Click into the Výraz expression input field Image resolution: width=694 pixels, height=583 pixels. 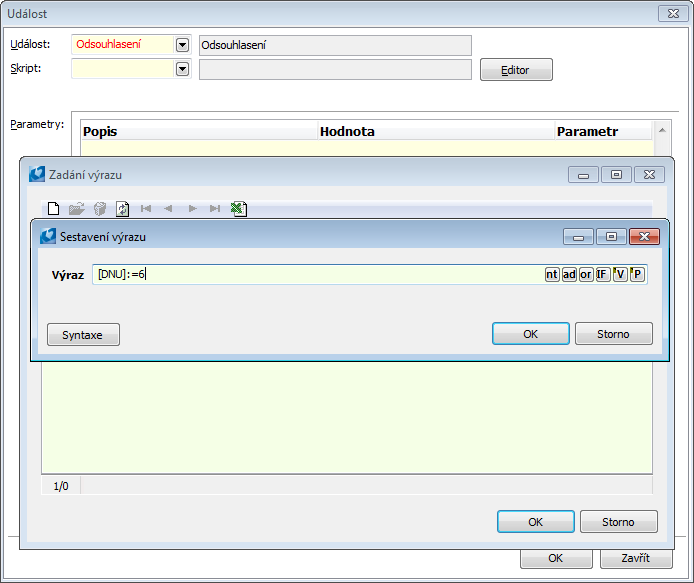(318, 274)
